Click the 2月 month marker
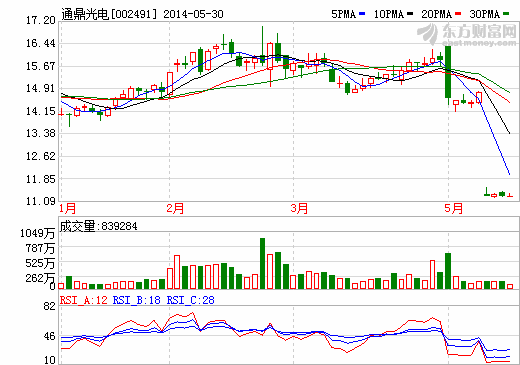This screenshot has width=520, height=365. click(x=175, y=208)
